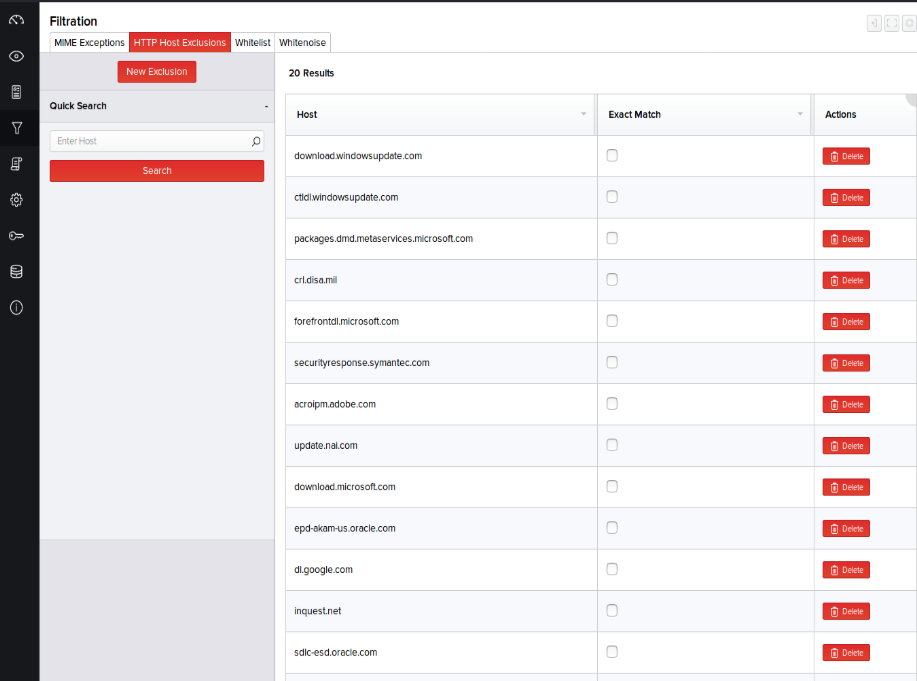917x681 pixels.
Task: Tick the Exact Match box for dl.google.com
Action: pos(612,569)
